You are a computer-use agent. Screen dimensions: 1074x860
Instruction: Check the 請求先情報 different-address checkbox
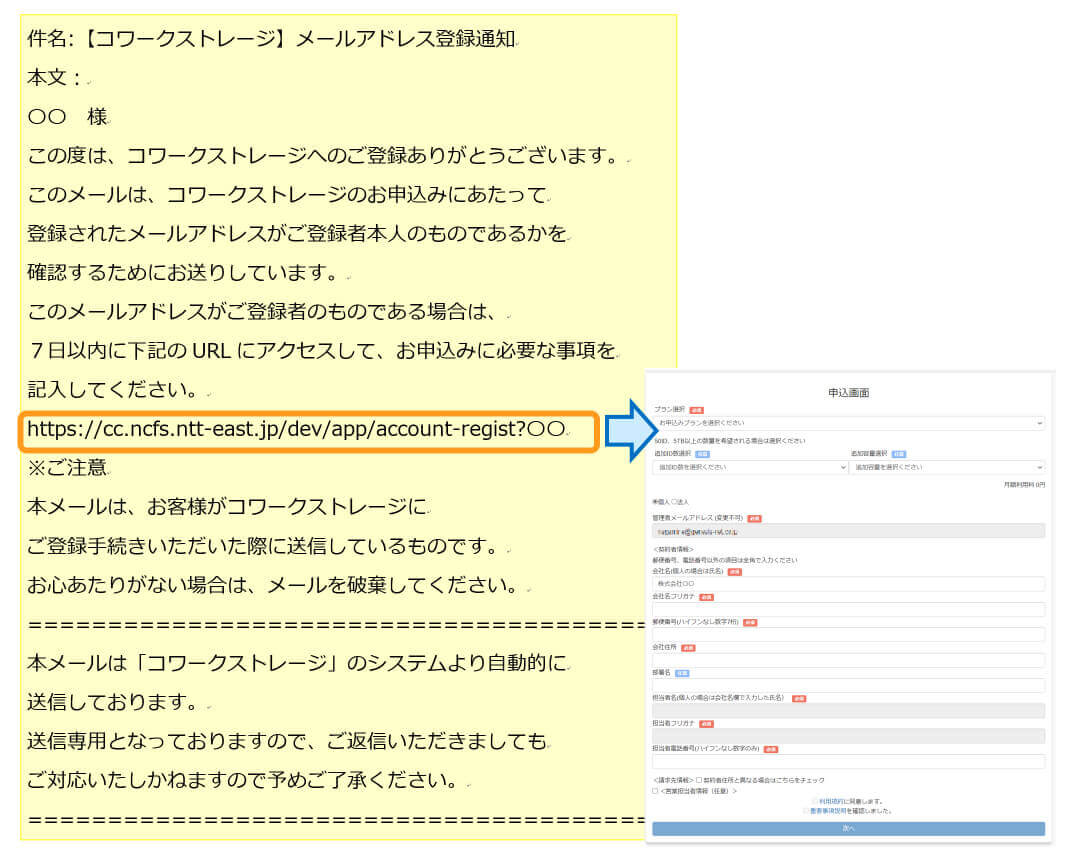pyautogui.click(x=700, y=780)
